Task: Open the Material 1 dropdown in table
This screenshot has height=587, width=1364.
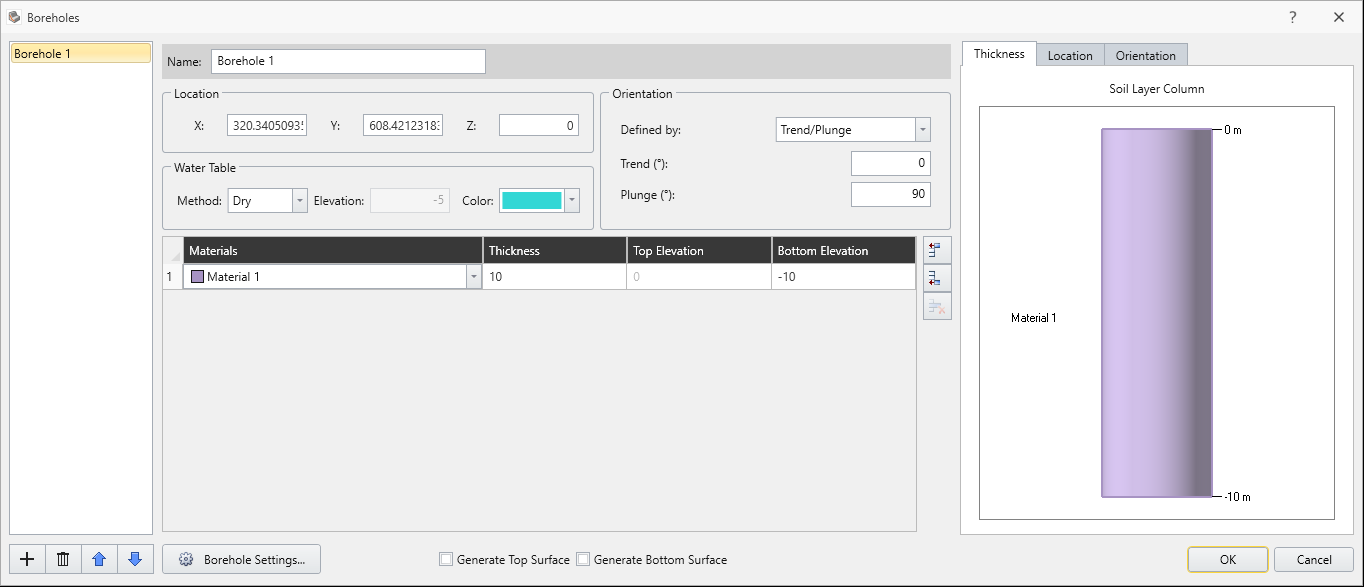Action: [x=473, y=277]
